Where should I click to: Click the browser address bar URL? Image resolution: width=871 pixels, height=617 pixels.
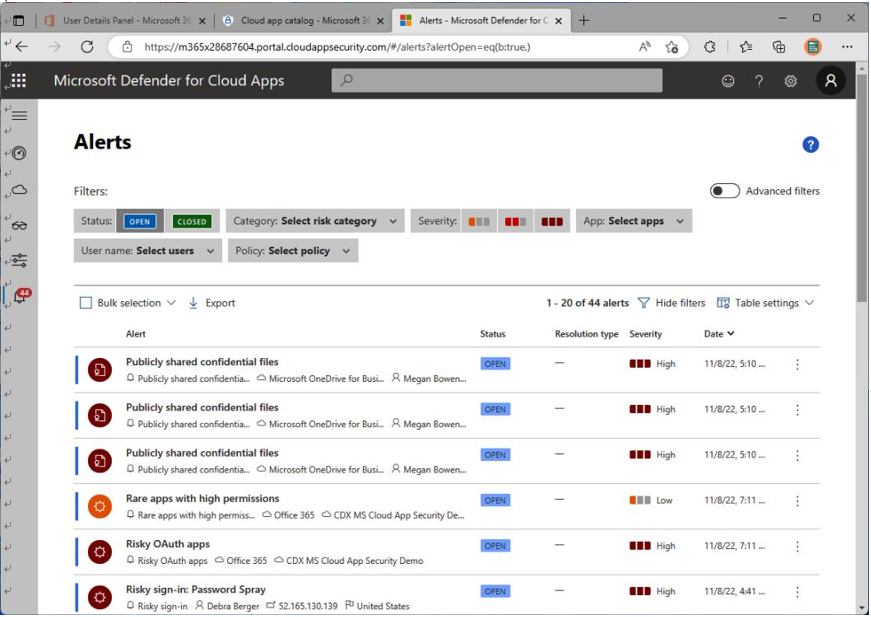click(x=337, y=47)
